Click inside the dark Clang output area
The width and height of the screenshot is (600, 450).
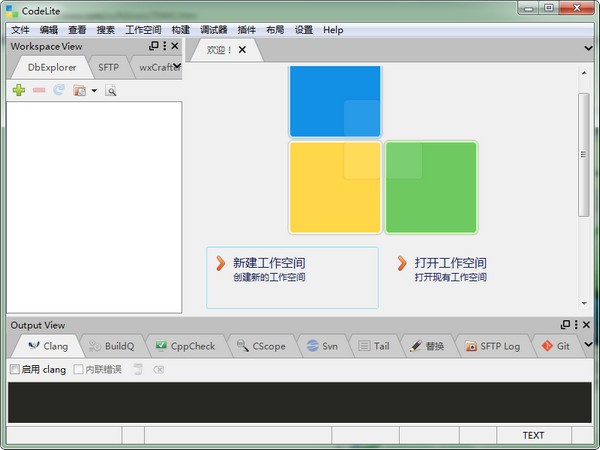tap(300, 403)
